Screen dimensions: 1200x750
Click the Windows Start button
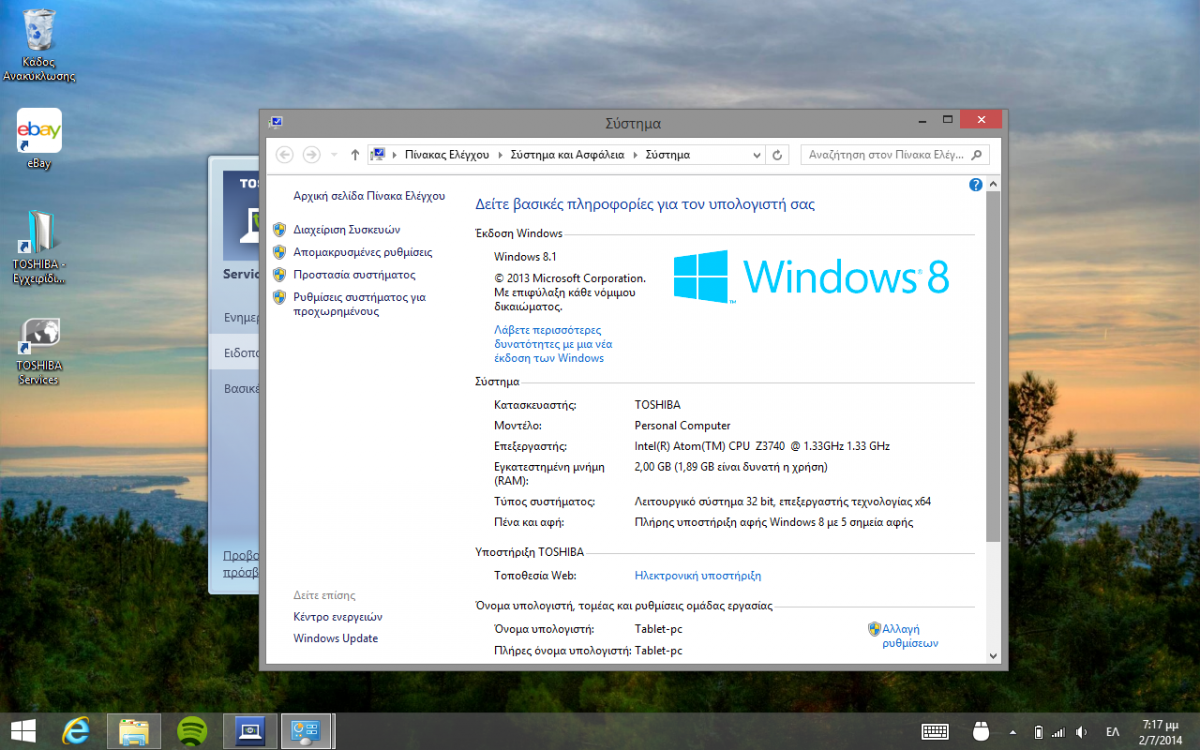[23, 731]
